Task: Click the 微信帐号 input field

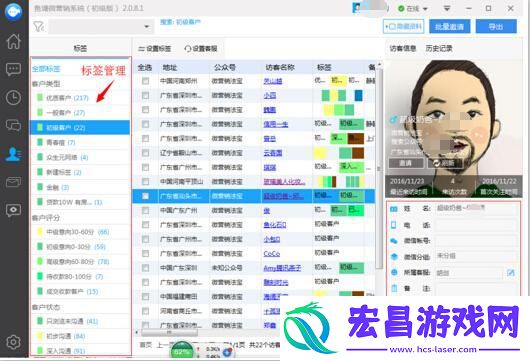Action: pos(476,241)
